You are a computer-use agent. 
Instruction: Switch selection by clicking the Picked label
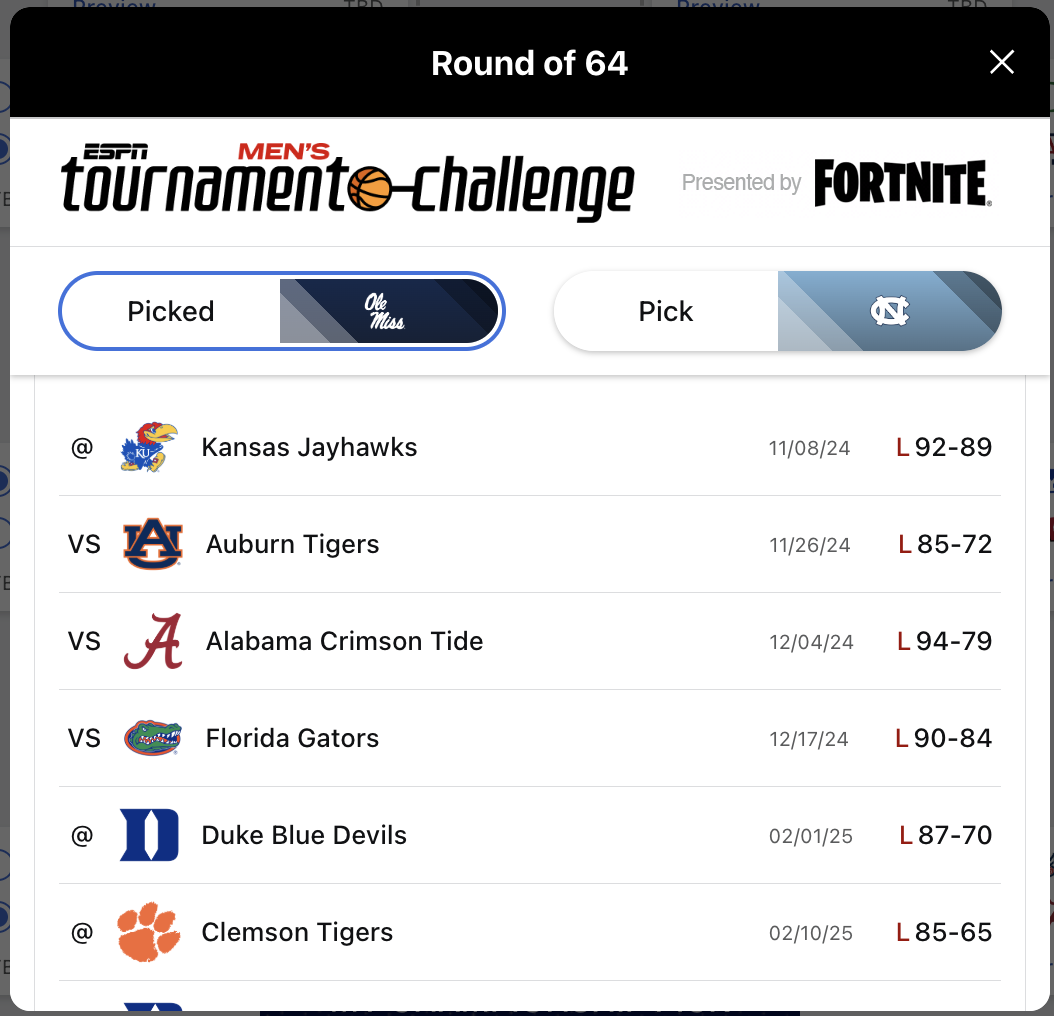(170, 311)
